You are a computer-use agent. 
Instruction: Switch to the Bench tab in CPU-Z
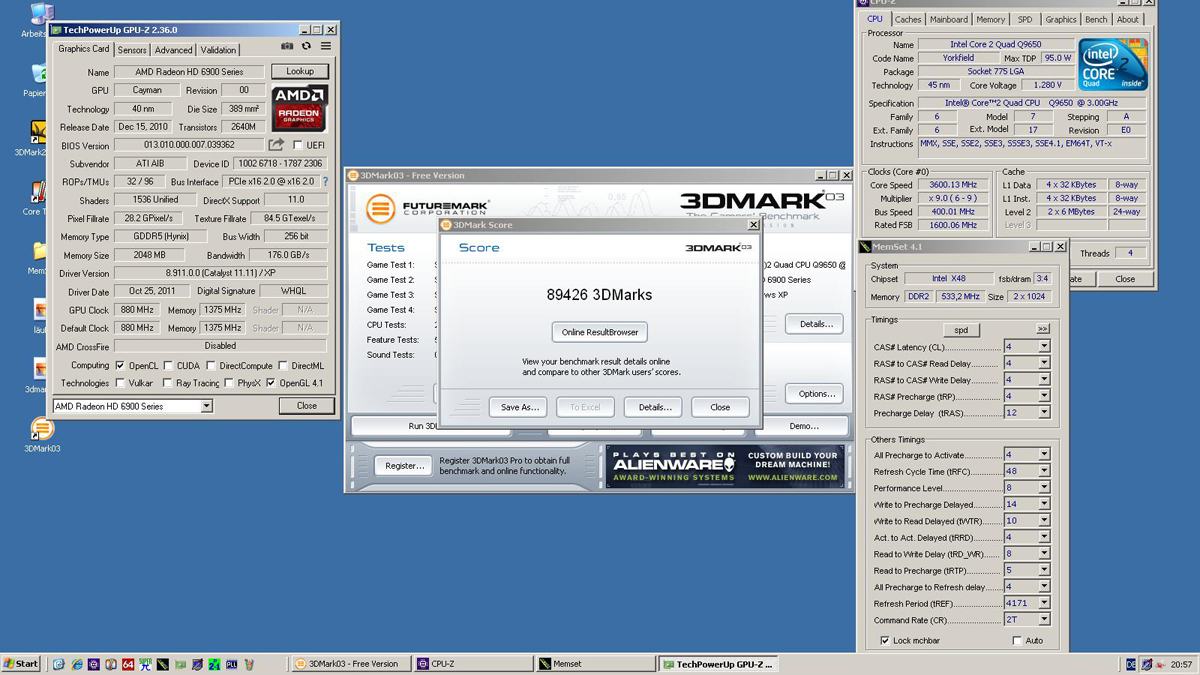[x=1096, y=19]
